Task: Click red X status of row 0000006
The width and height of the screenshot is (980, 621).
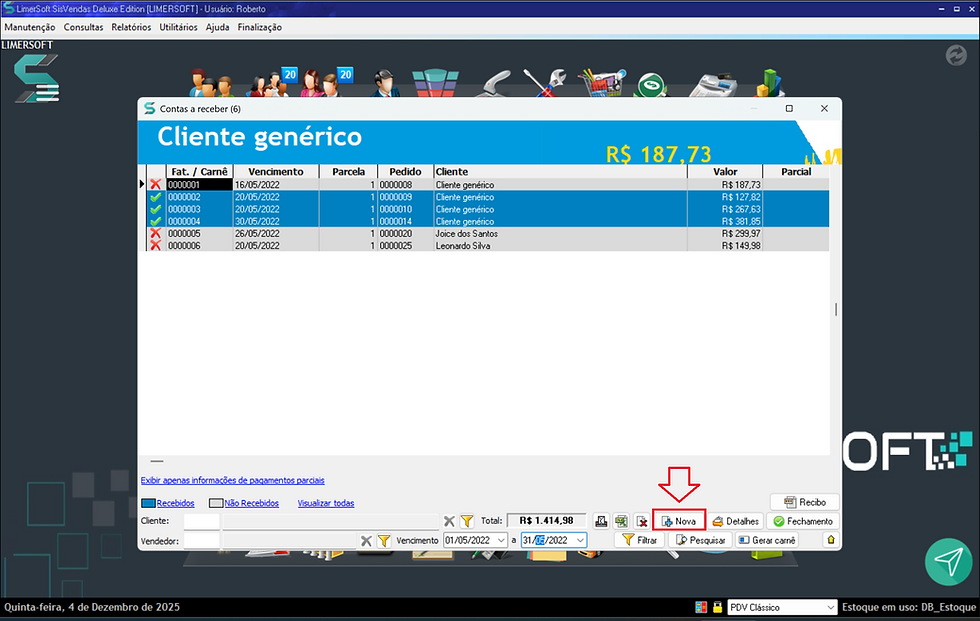Action: (x=156, y=246)
